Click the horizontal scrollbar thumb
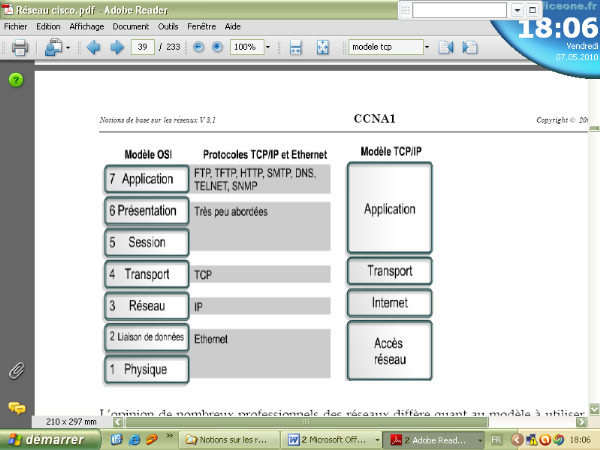The width and height of the screenshot is (600, 450). pos(307,422)
